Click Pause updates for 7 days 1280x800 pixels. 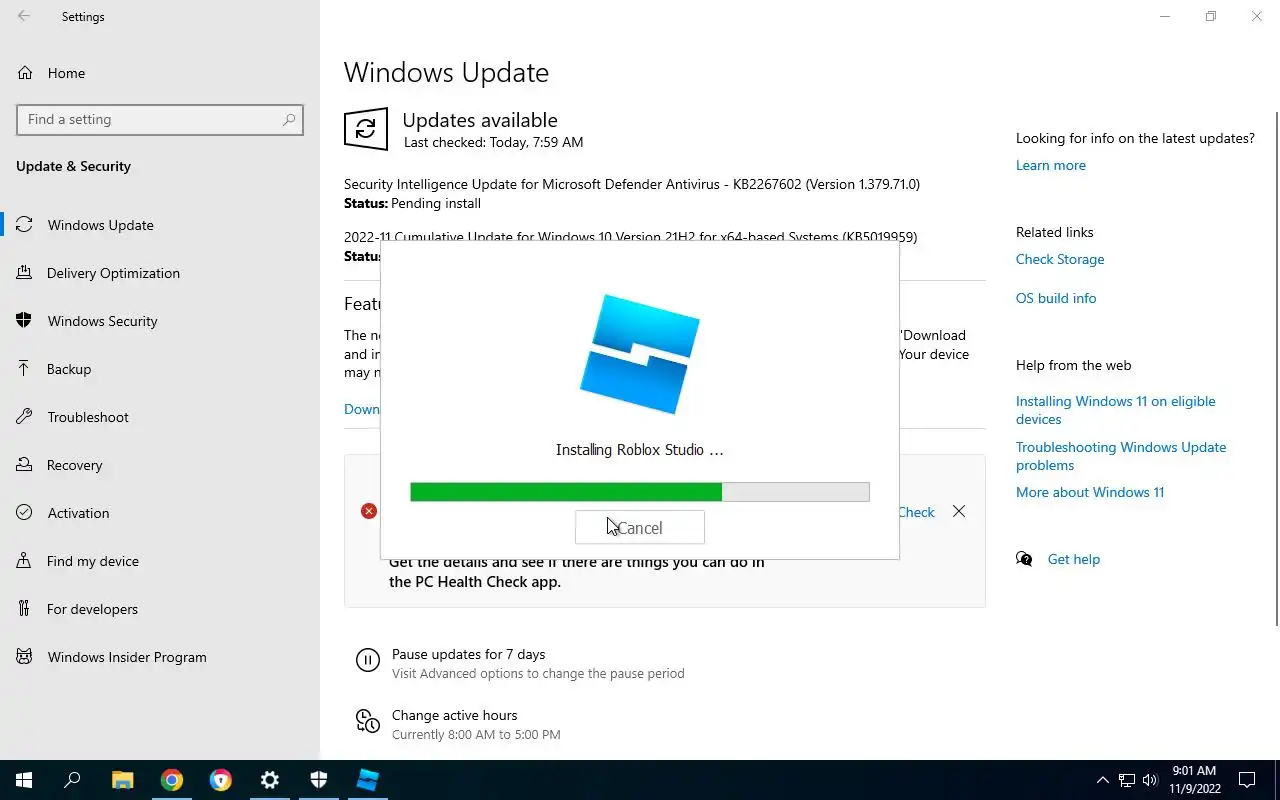coord(468,654)
